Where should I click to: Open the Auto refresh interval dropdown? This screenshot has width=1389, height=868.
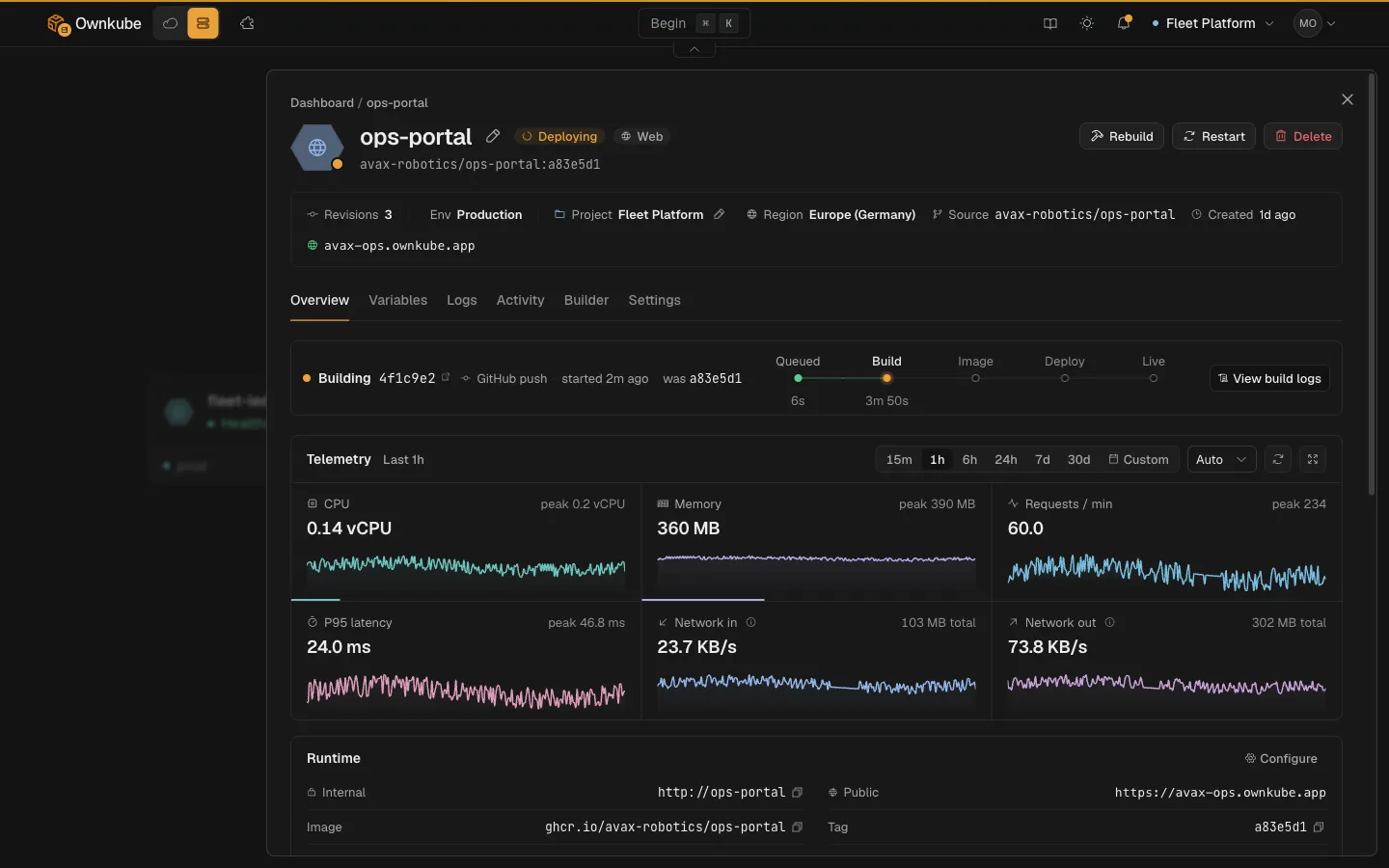[x=1221, y=459]
